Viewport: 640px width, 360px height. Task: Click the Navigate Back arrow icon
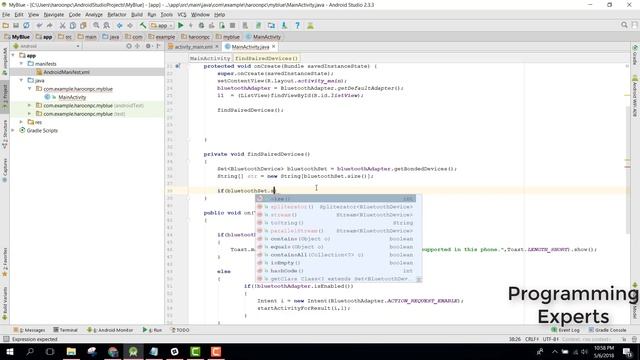120,25
